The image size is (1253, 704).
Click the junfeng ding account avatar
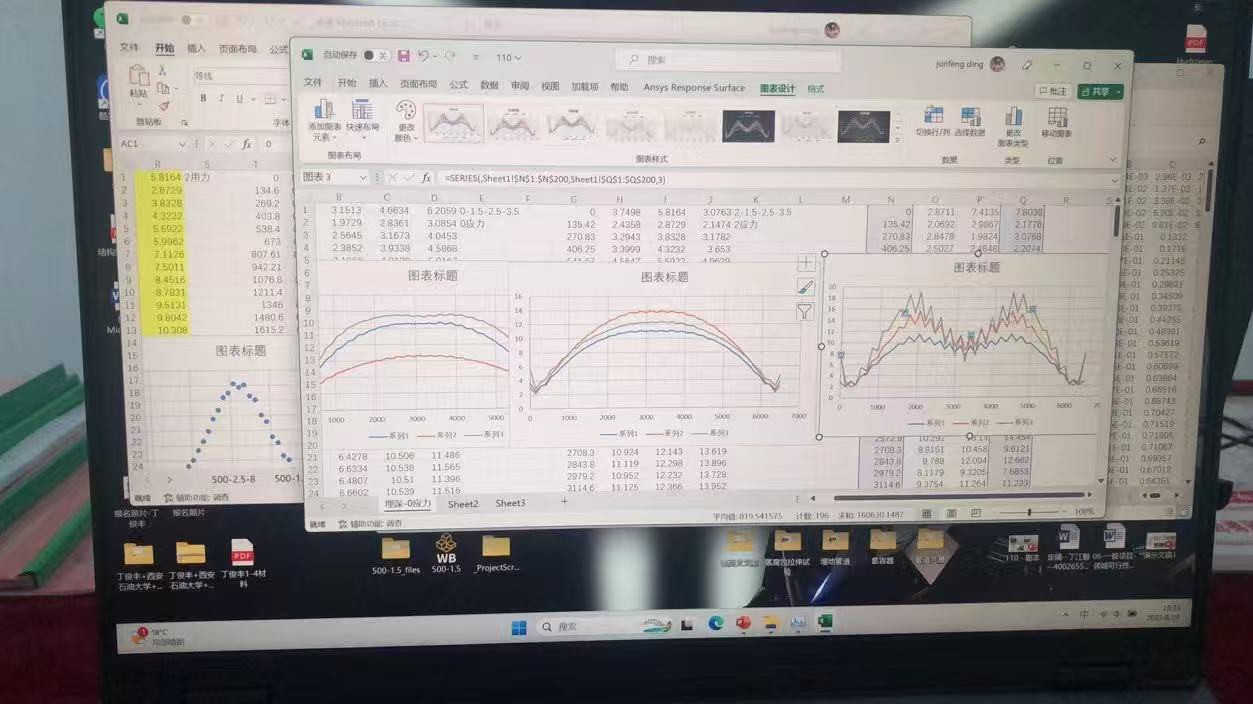point(997,64)
